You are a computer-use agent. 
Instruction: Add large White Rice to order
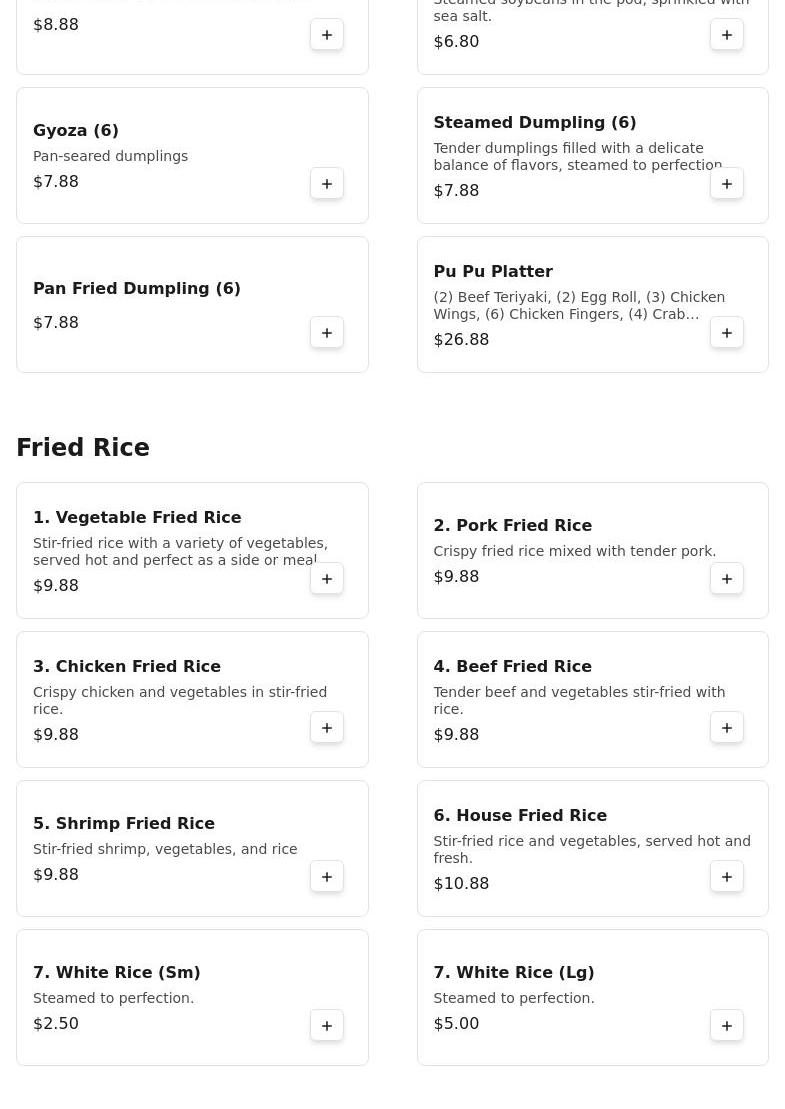click(x=727, y=1026)
